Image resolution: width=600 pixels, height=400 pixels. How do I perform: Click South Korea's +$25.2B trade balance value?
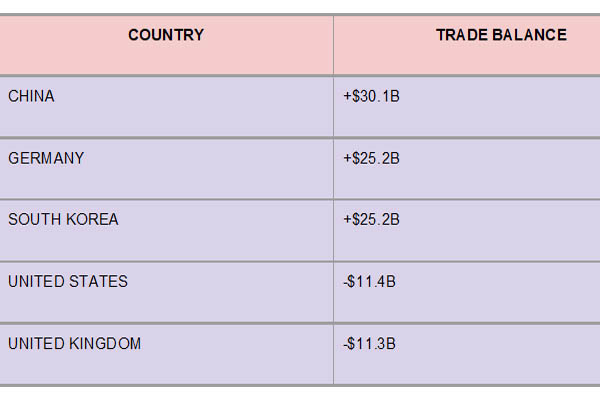371,219
